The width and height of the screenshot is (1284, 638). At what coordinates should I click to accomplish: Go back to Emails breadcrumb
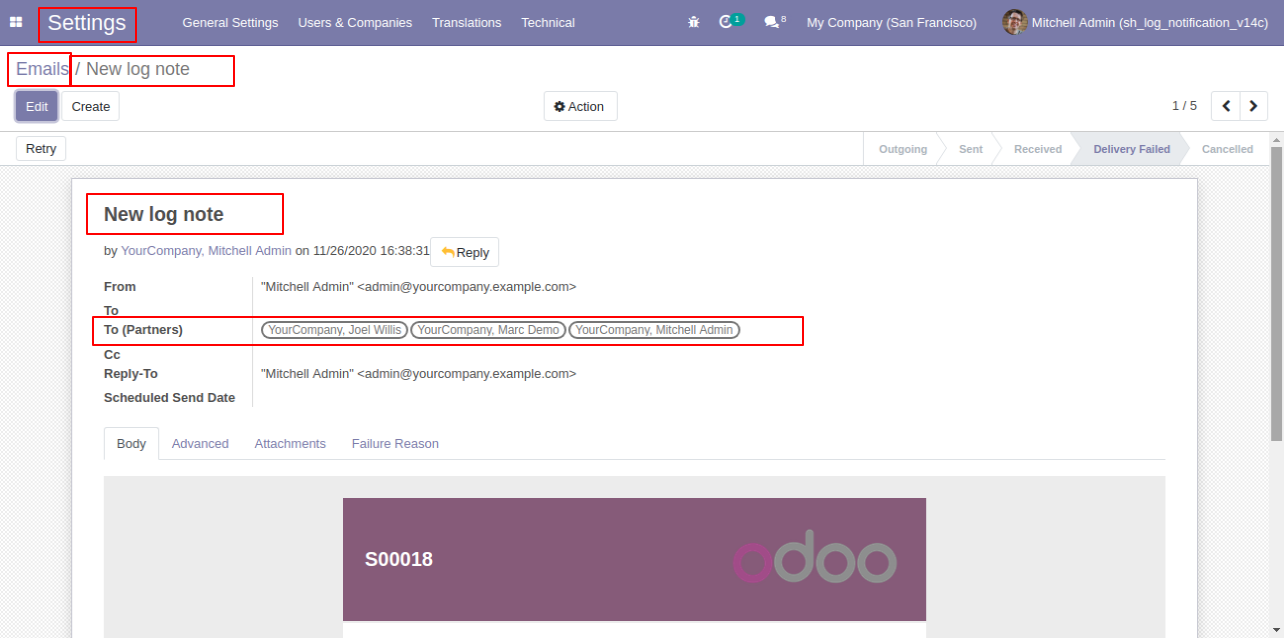pos(43,69)
